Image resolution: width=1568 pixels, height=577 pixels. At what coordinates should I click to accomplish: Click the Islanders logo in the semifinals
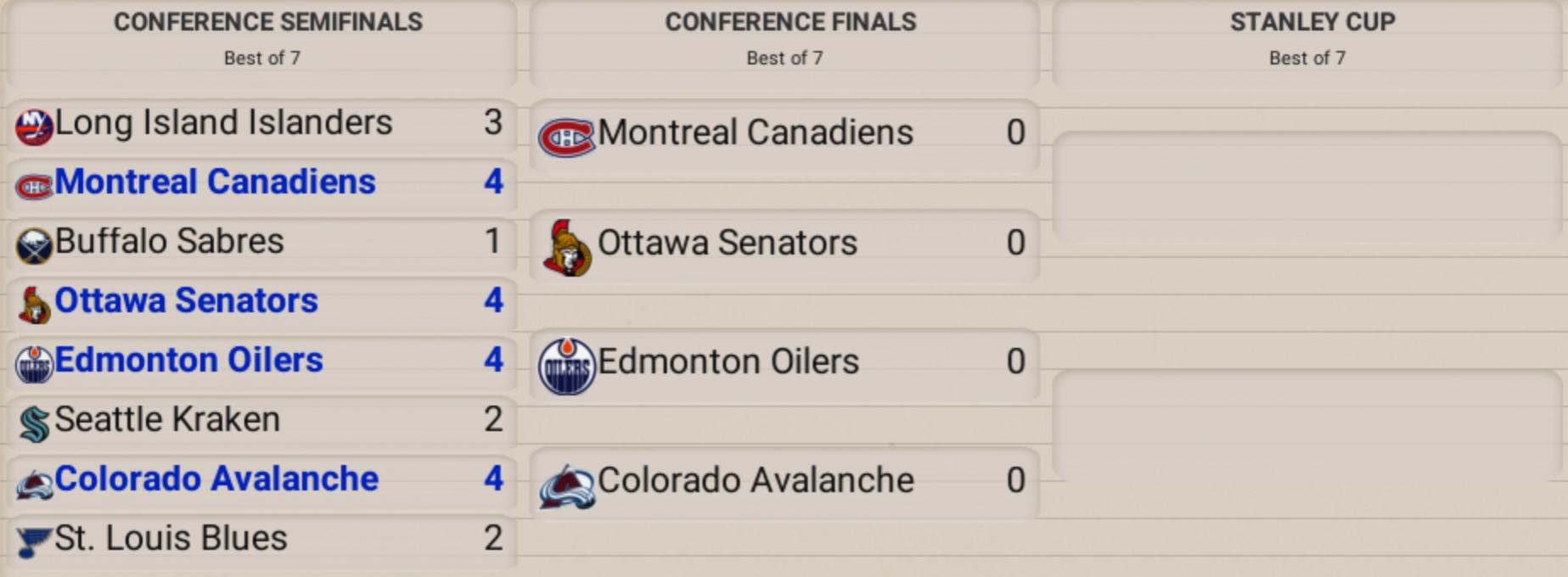click(34, 126)
